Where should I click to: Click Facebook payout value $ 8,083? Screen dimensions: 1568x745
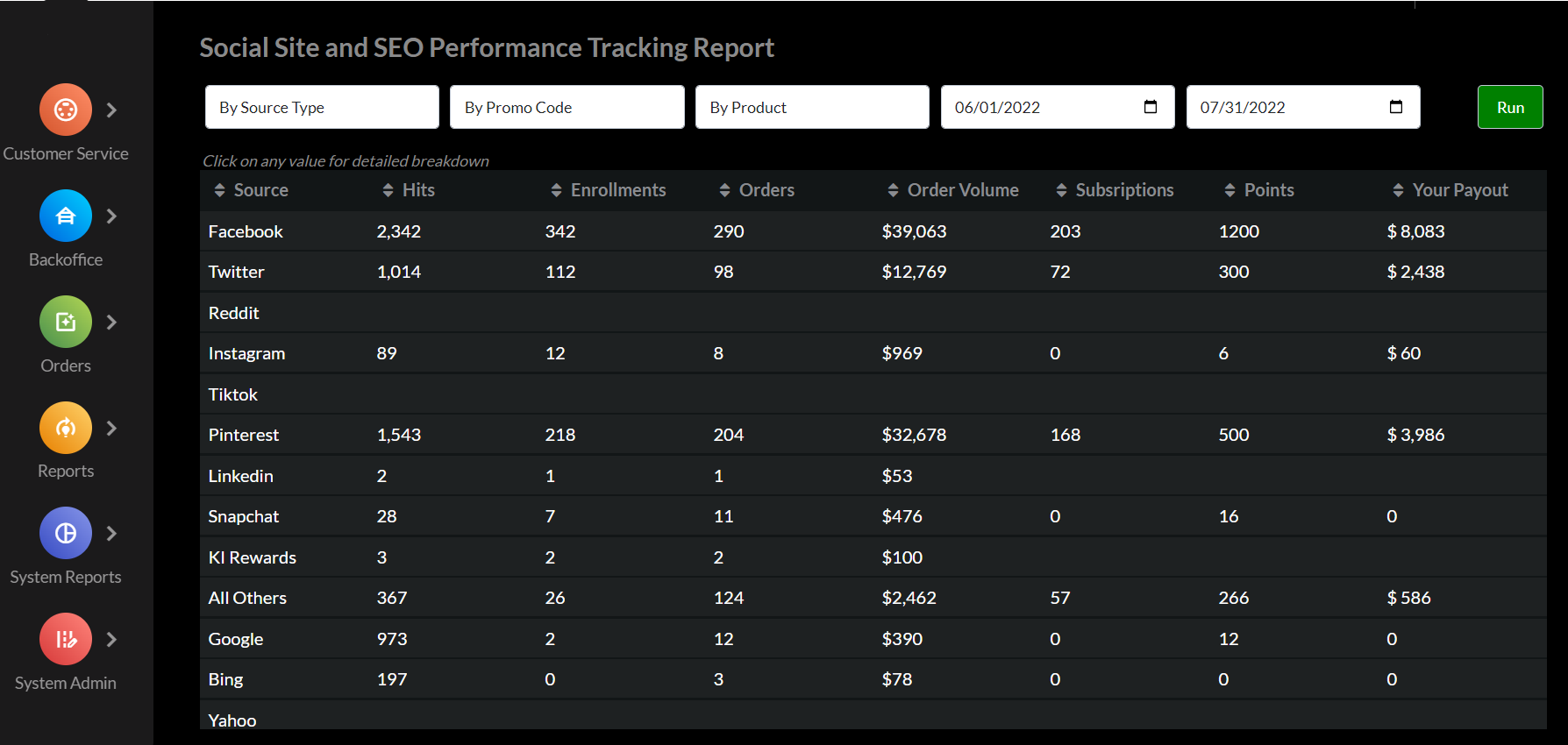(1415, 231)
